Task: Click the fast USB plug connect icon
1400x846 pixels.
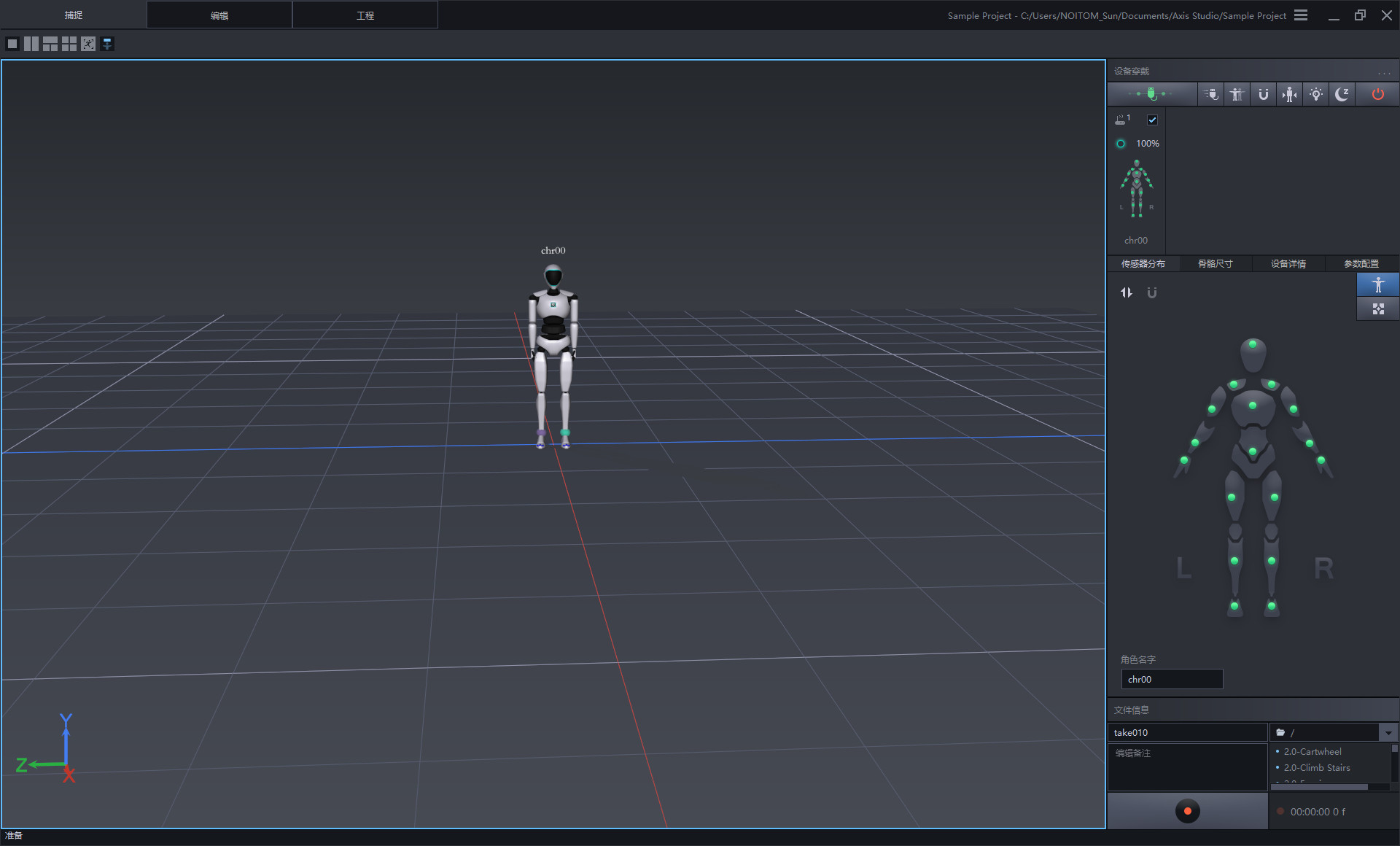Action: coord(1211,94)
